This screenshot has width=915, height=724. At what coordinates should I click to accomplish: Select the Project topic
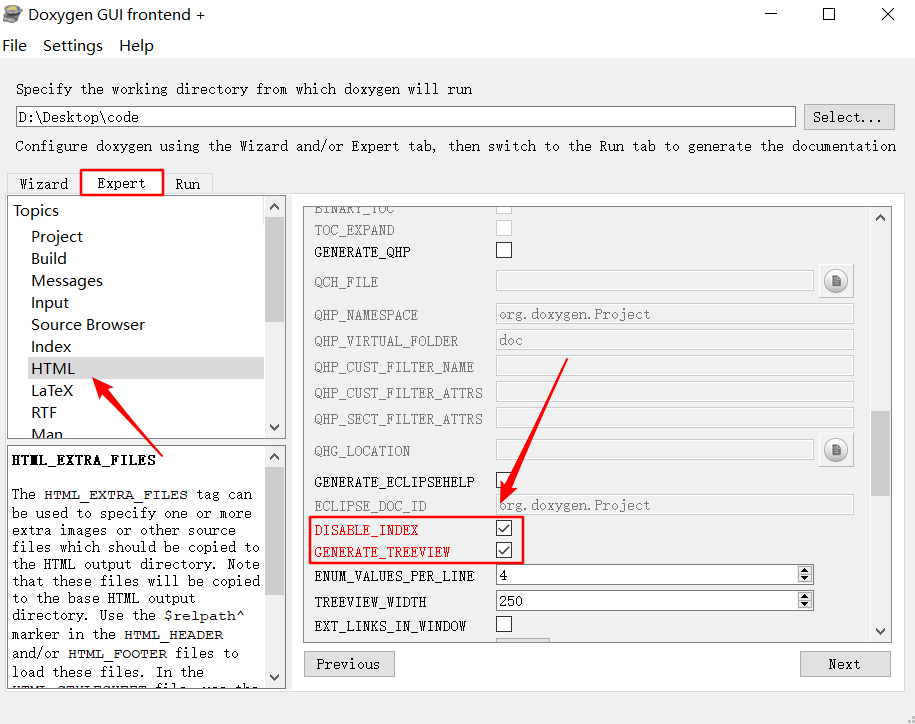[57, 236]
